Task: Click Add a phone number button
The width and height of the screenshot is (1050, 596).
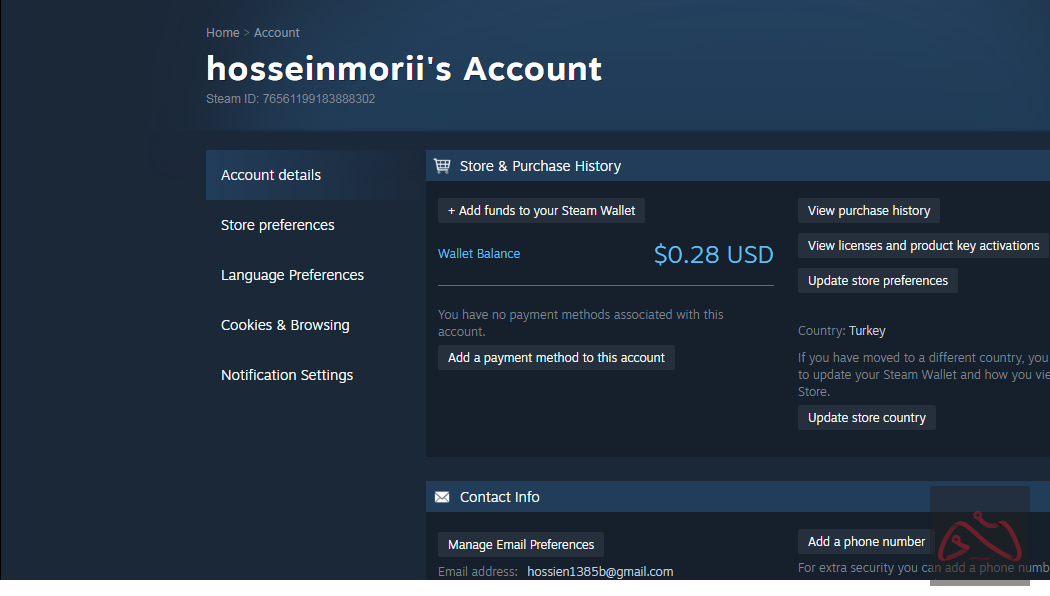Action: coord(866,542)
